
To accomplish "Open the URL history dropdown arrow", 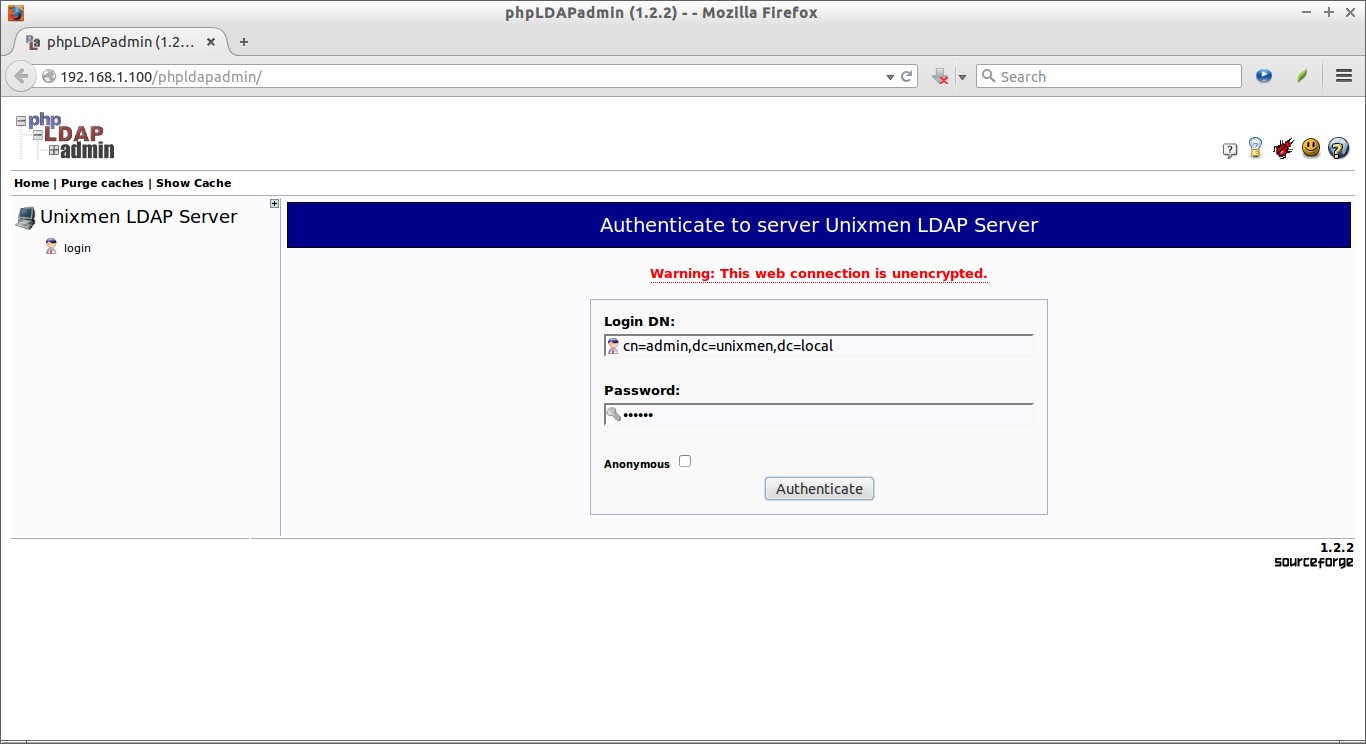I will coord(890,77).
